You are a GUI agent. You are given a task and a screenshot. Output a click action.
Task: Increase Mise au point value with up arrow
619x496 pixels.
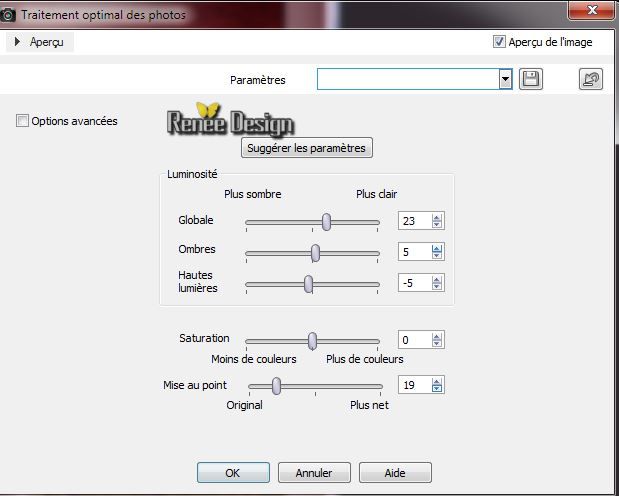(x=437, y=381)
